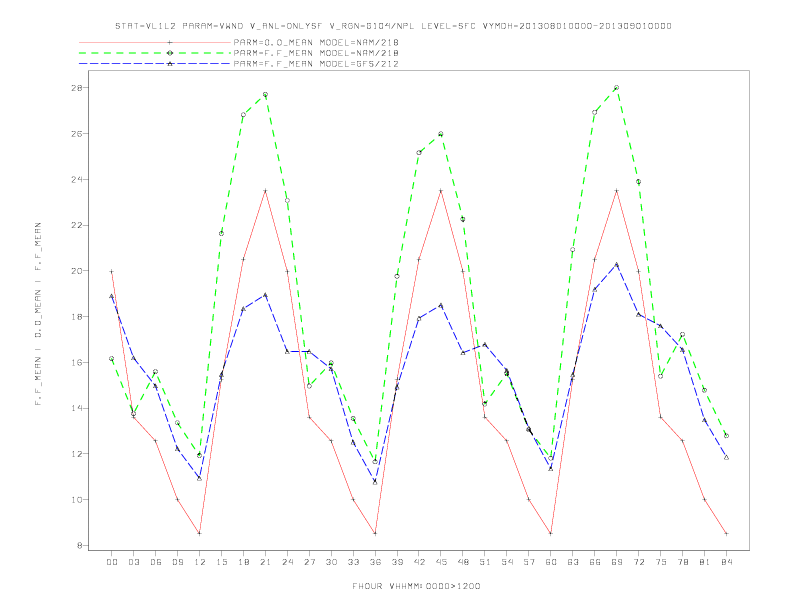792x612 pixels.
Task: Click red observed minimum point at hour 12
Action: pos(200,533)
